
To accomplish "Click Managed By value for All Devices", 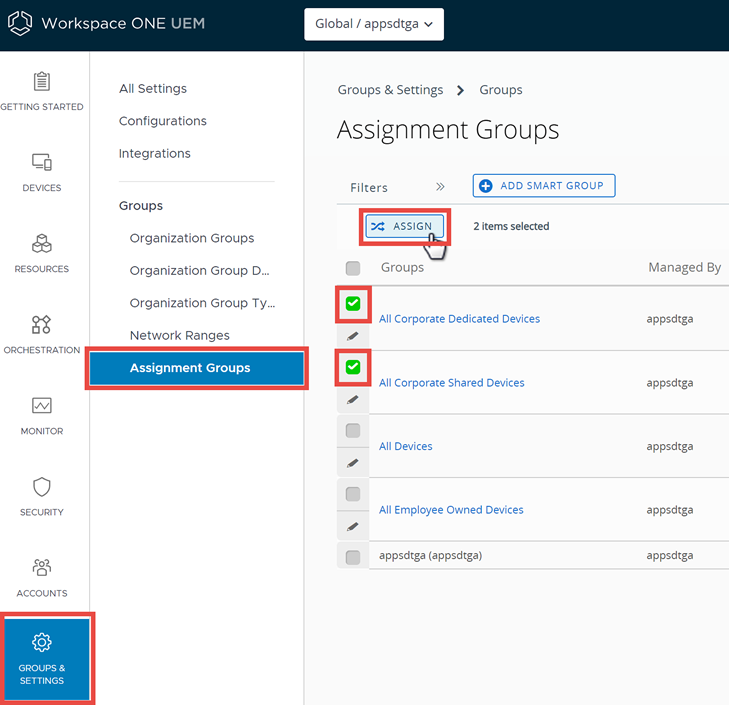I will 669,446.
